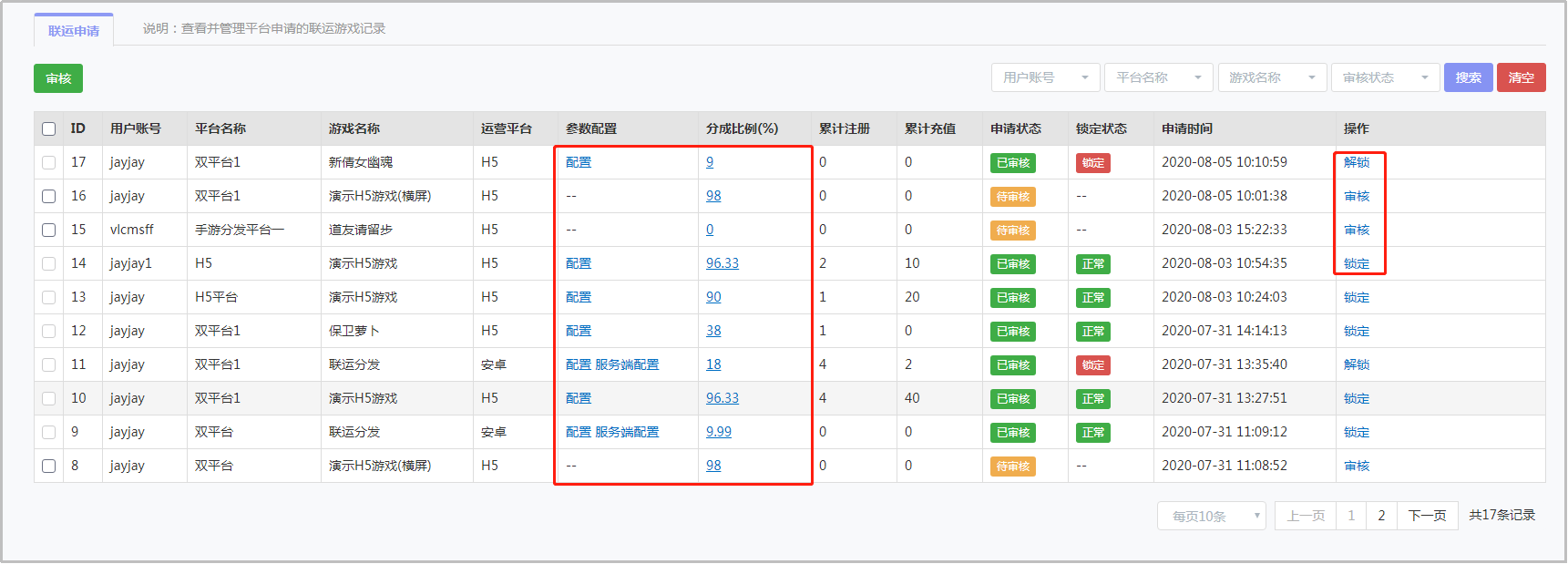Click the 搜索 search button
This screenshot has height=564, width=1568.
tap(1468, 77)
